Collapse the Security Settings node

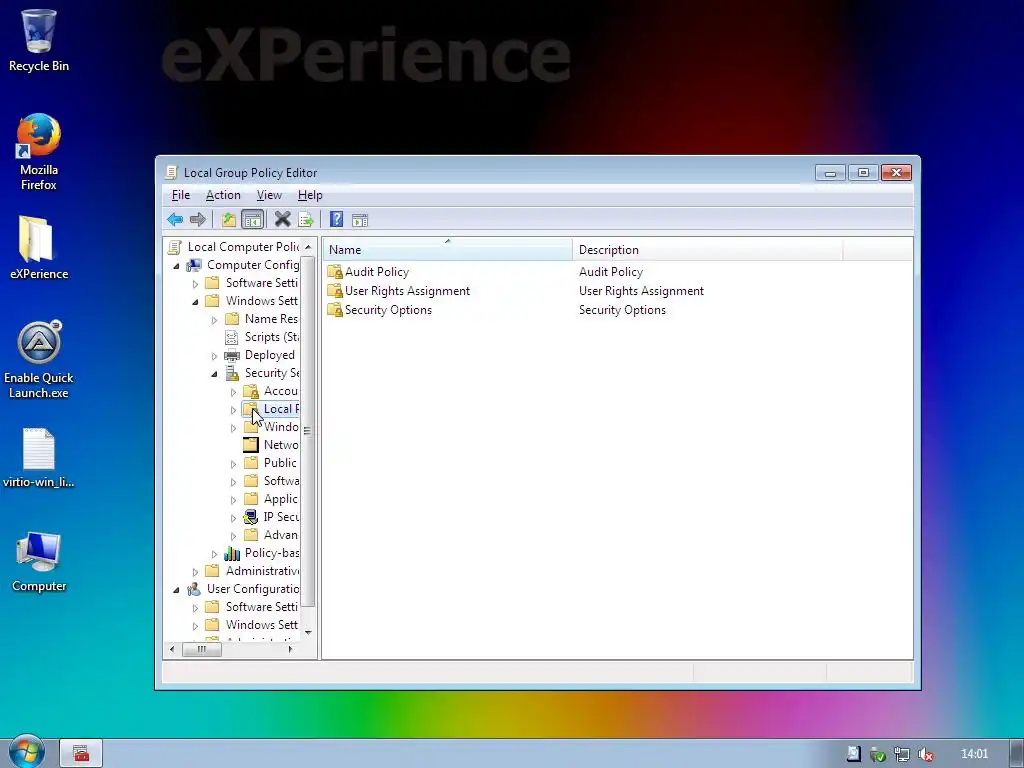pos(214,374)
